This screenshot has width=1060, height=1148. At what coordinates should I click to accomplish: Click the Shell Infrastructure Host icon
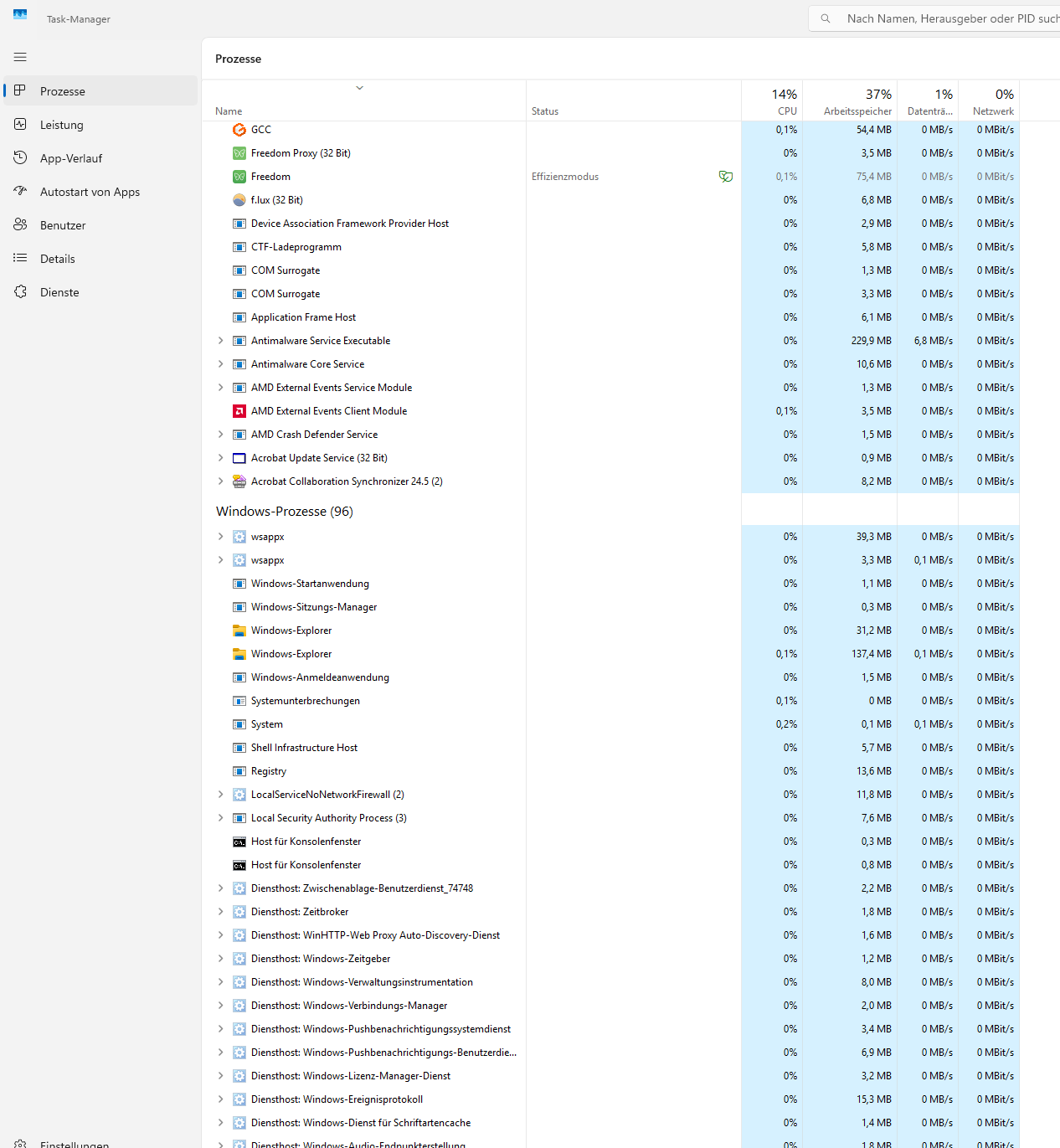coord(239,748)
